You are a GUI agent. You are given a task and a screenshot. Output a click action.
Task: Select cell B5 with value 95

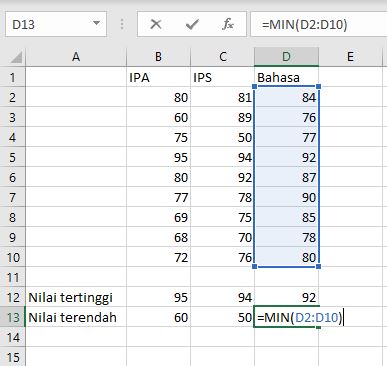tap(158, 157)
